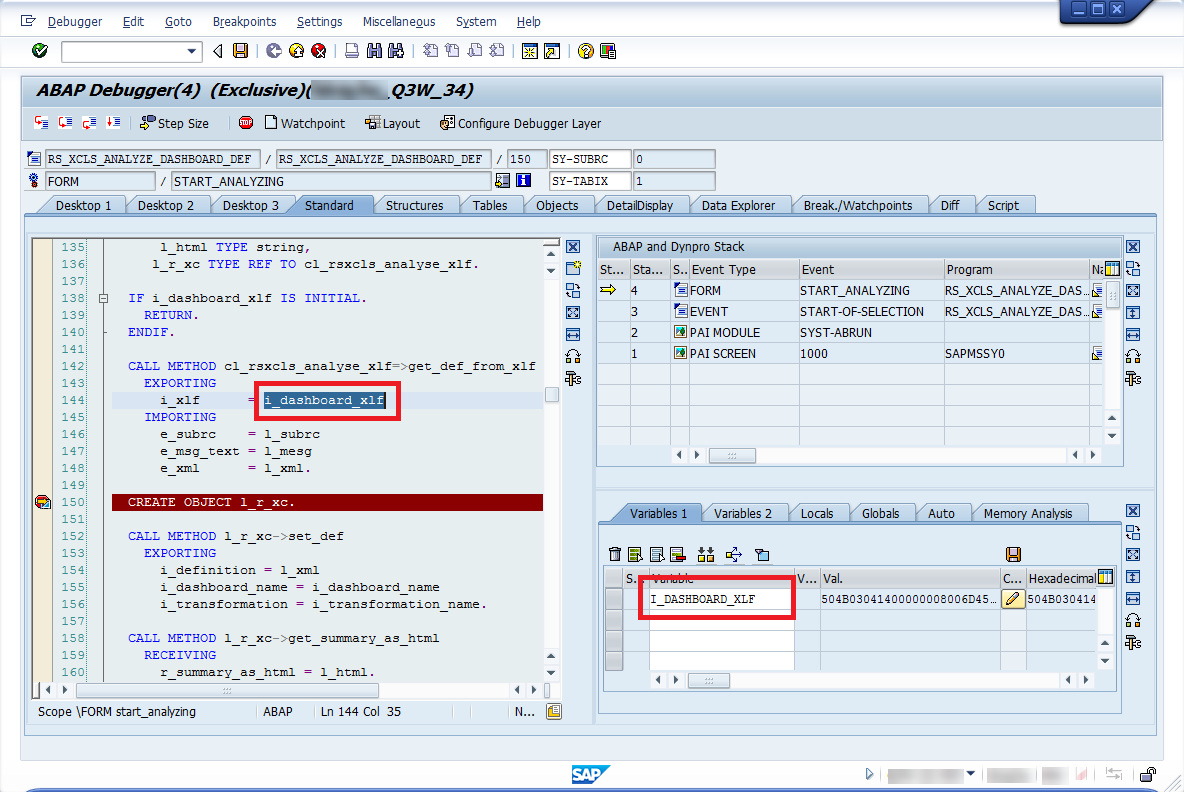Click the Customize Local Layout icon
This screenshot has width=1184, height=792.
[608, 51]
